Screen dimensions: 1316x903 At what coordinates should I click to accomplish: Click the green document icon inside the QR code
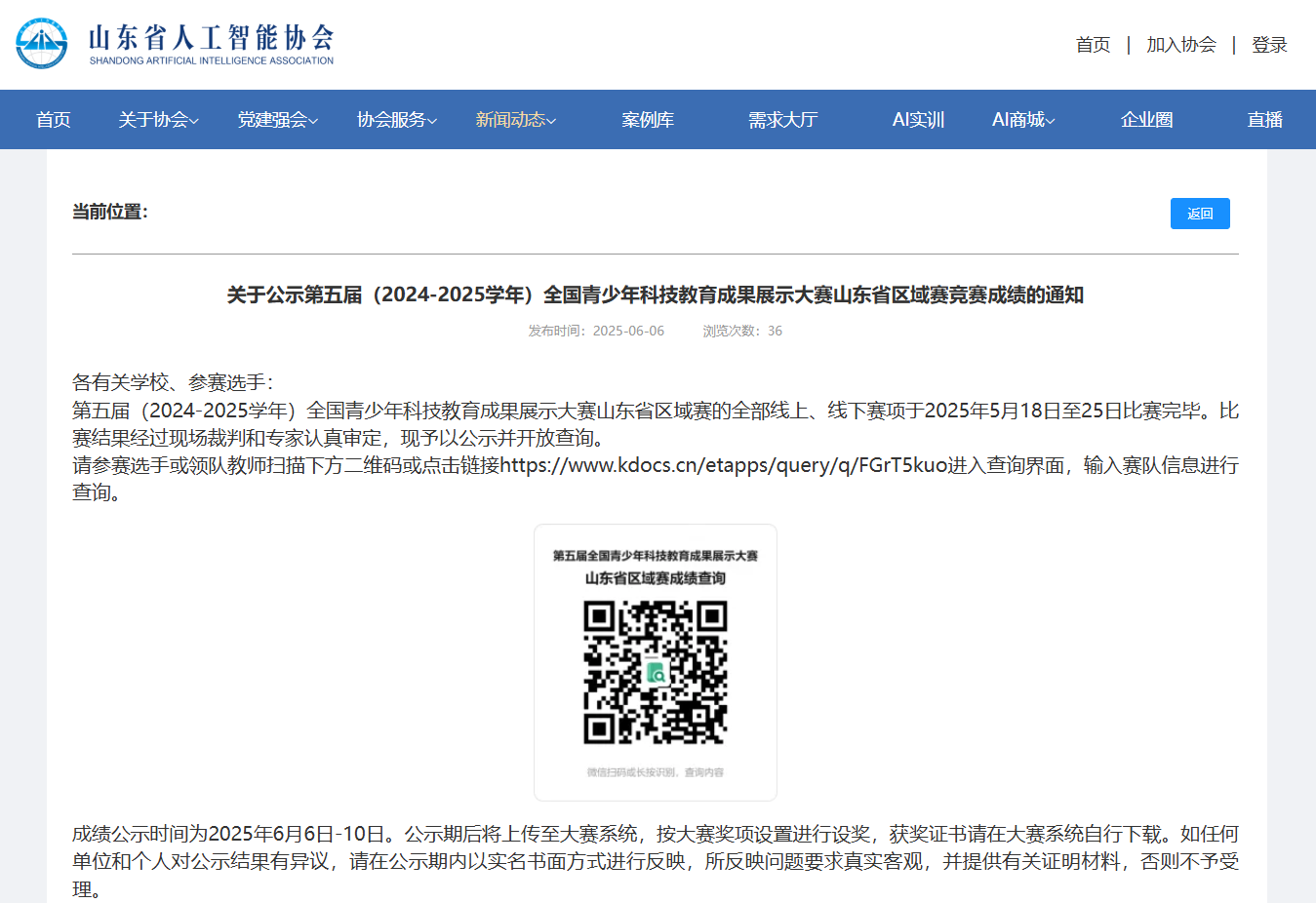(656, 673)
